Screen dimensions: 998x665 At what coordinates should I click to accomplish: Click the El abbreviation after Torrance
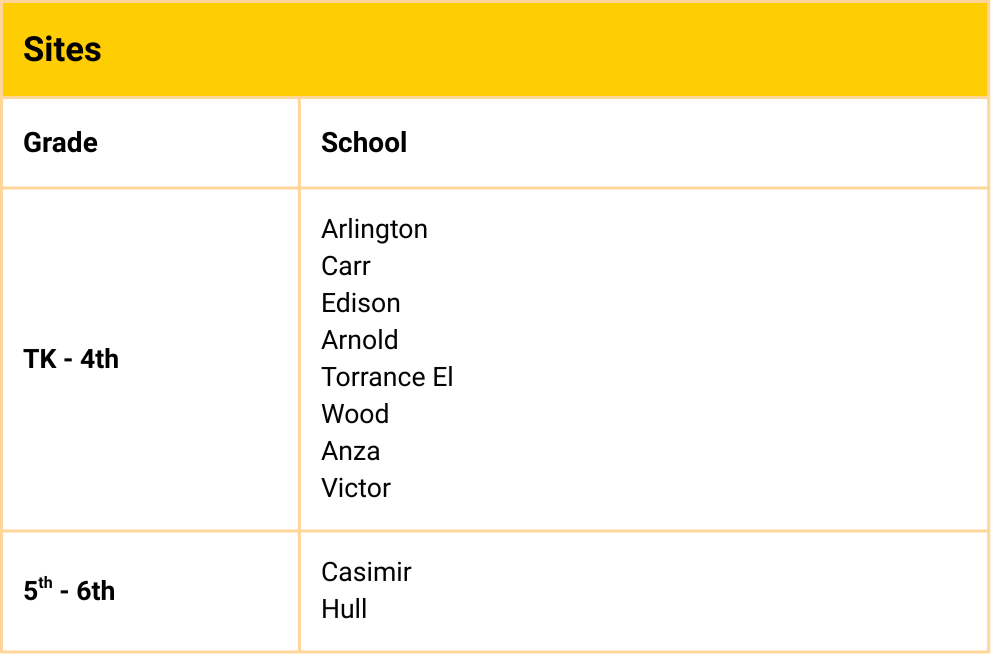click(x=442, y=377)
